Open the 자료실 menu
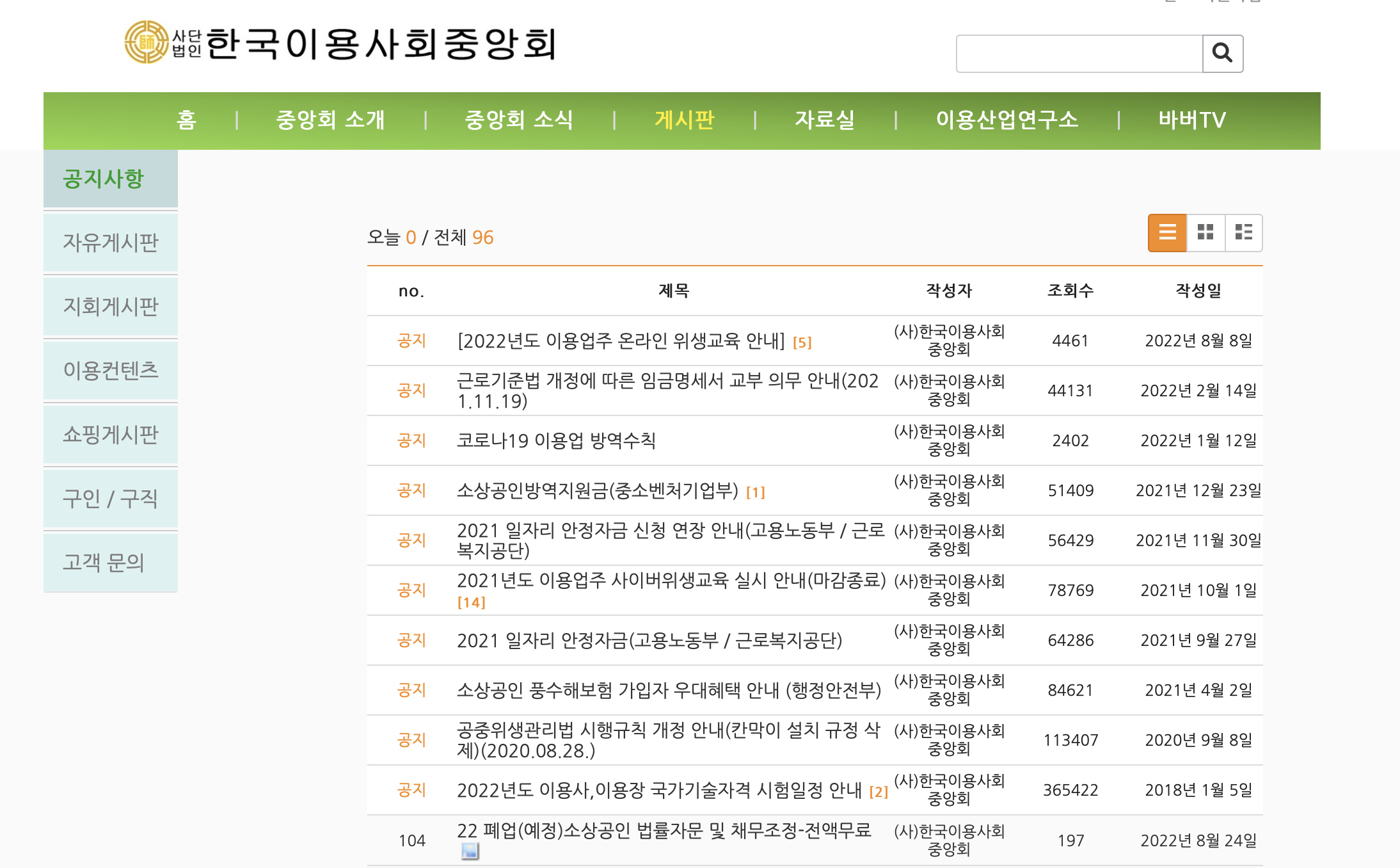 click(x=824, y=120)
